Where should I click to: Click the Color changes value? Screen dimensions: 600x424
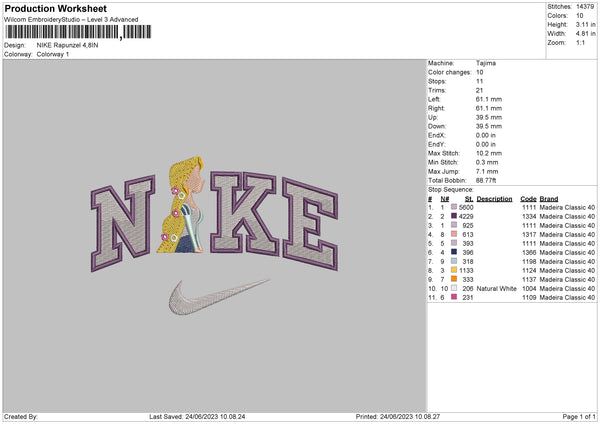480,72
